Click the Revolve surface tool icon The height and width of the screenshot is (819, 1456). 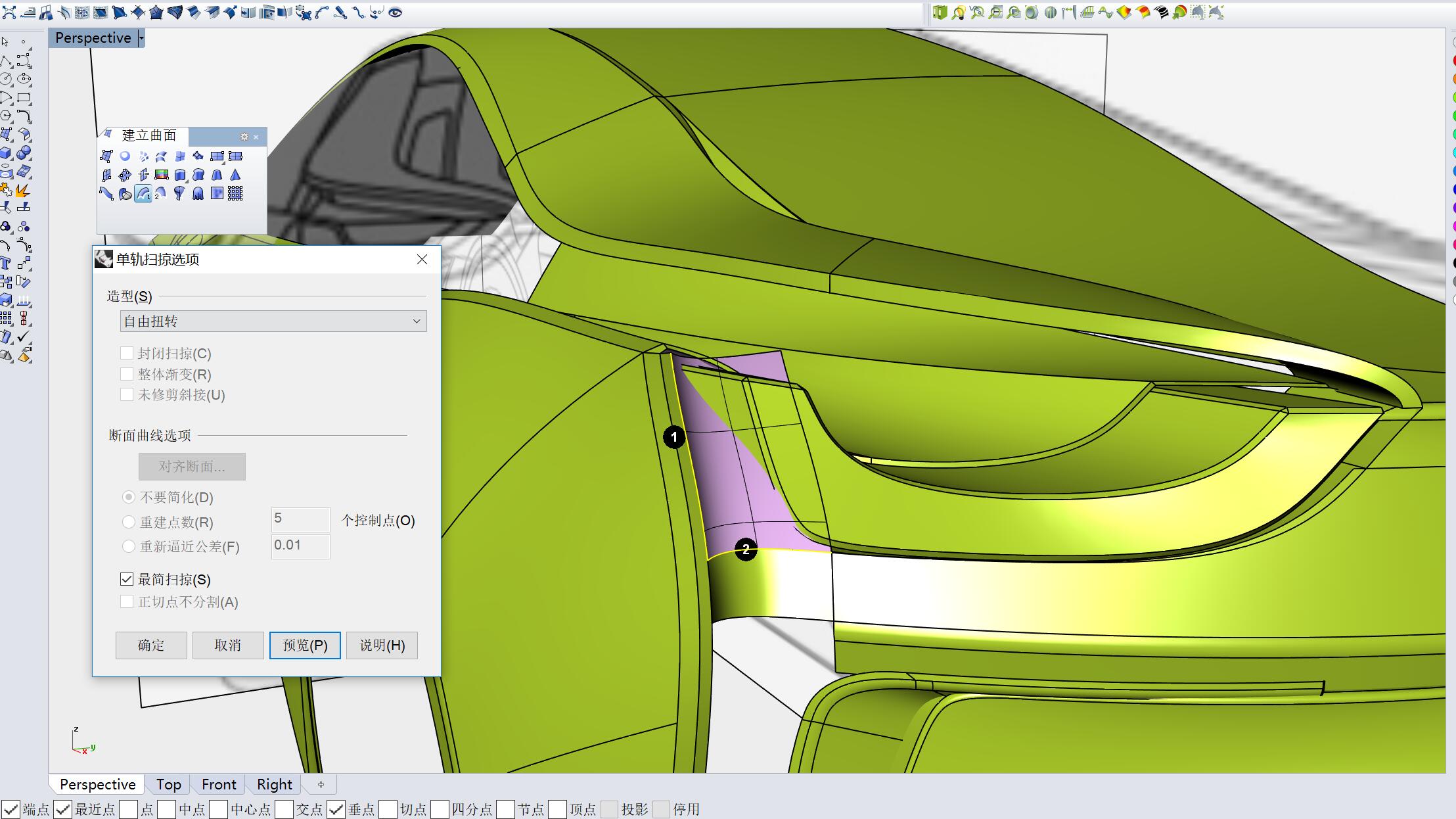[179, 193]
